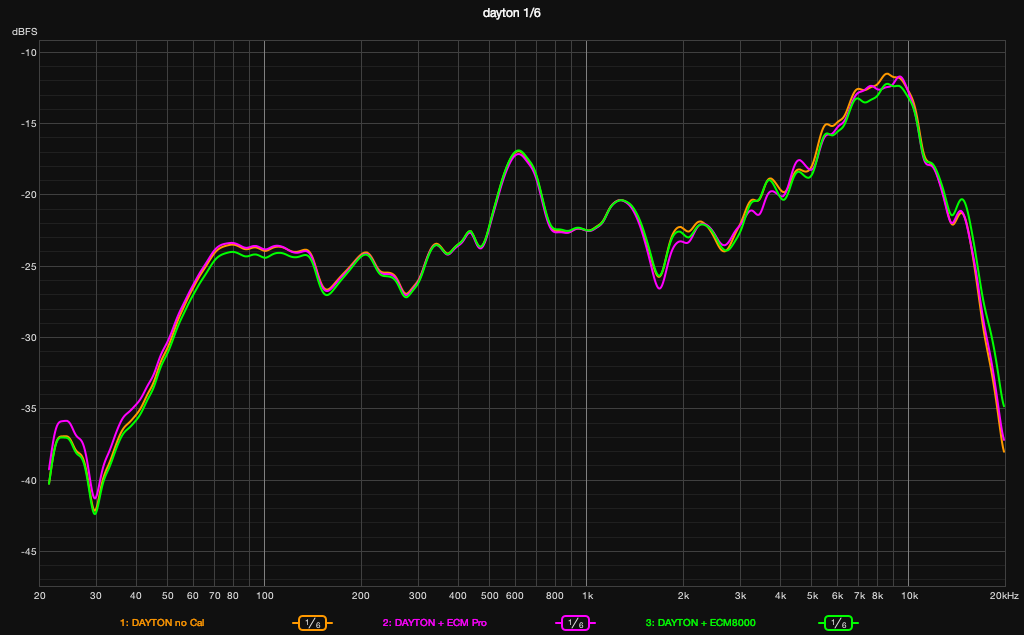Screen dimensions: 1024x635
Task: Click the 'dayton 1/6' graph title
Action: (x=511, y=13)
